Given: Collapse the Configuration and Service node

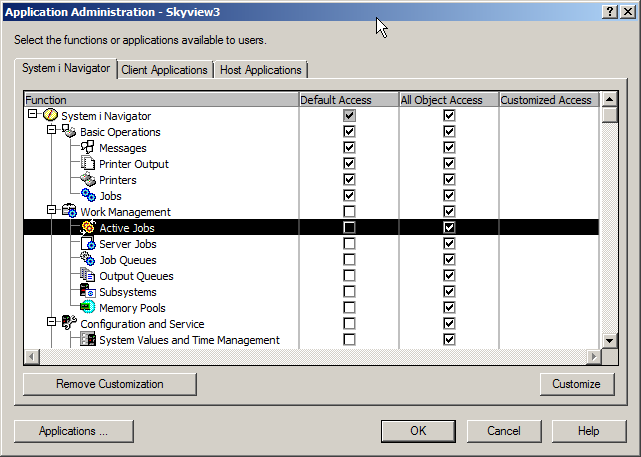Looking at the screenshot, I should point(52,322).
